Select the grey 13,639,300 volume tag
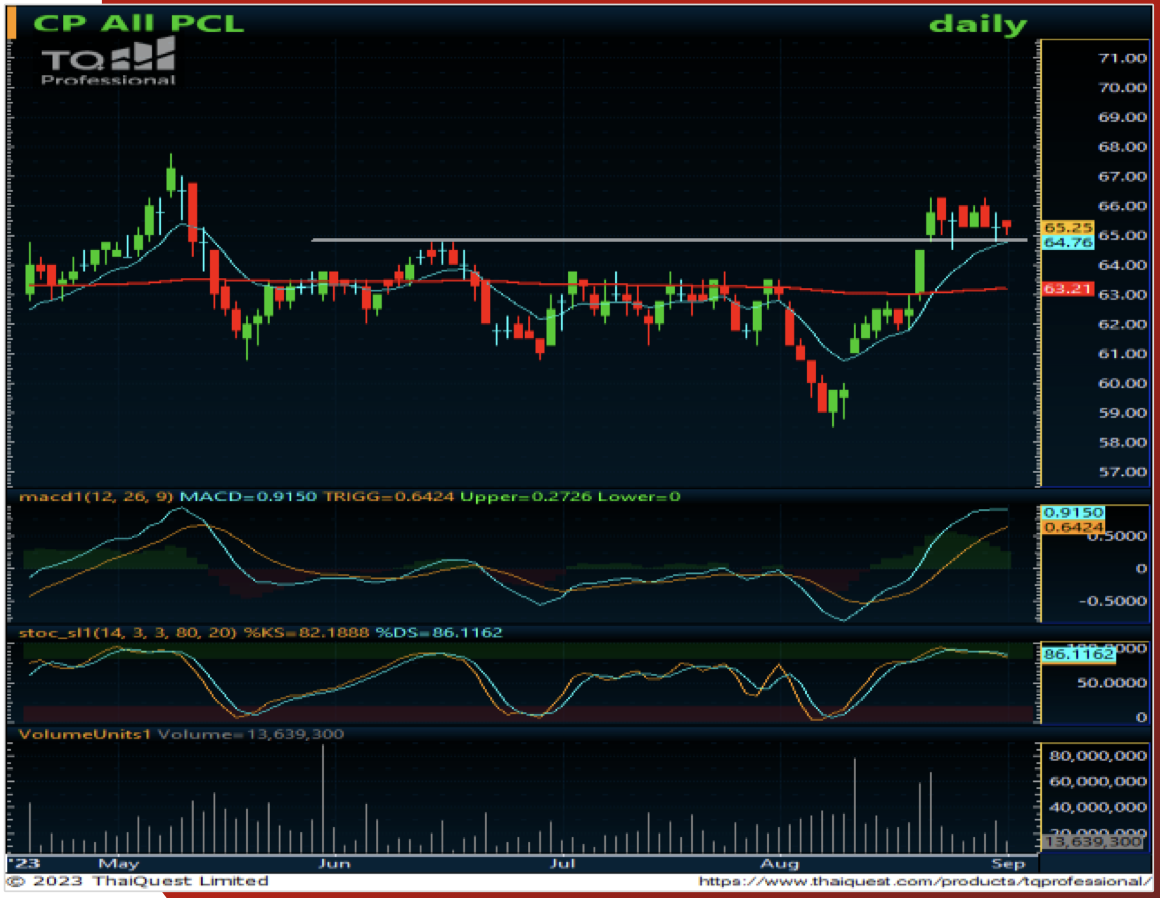Image resolution: width=1160 pixels, height=898 pixels. point(1093,842)
